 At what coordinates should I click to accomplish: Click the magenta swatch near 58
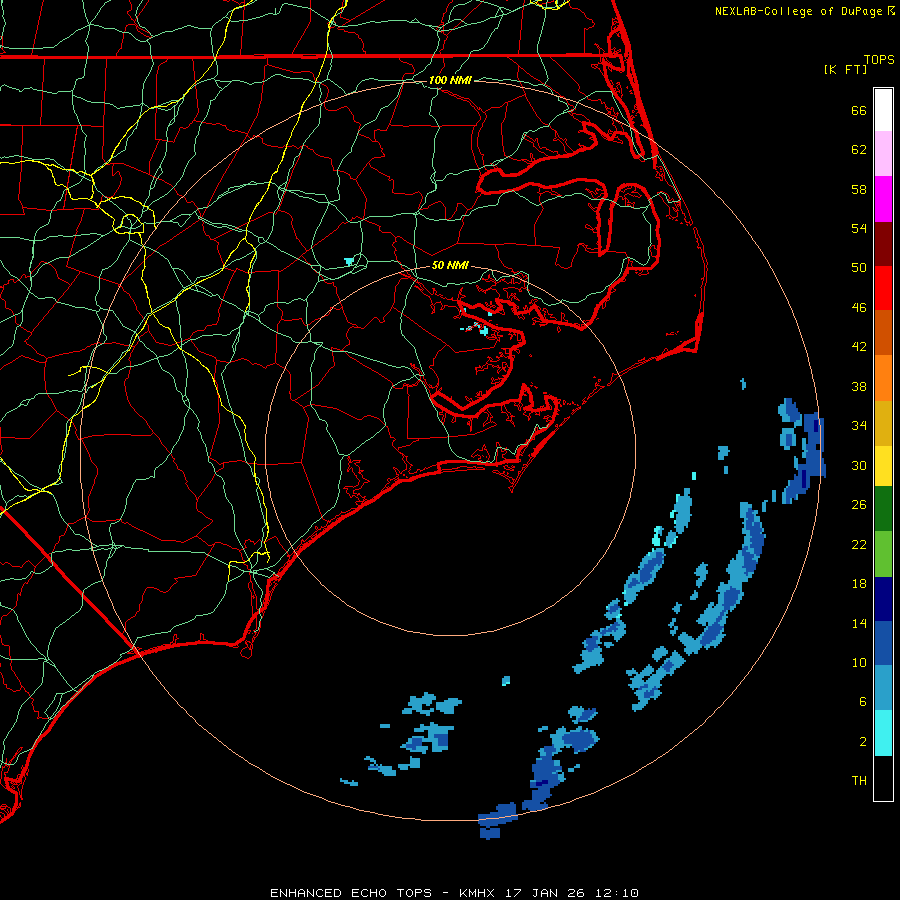tap(883, 199)
